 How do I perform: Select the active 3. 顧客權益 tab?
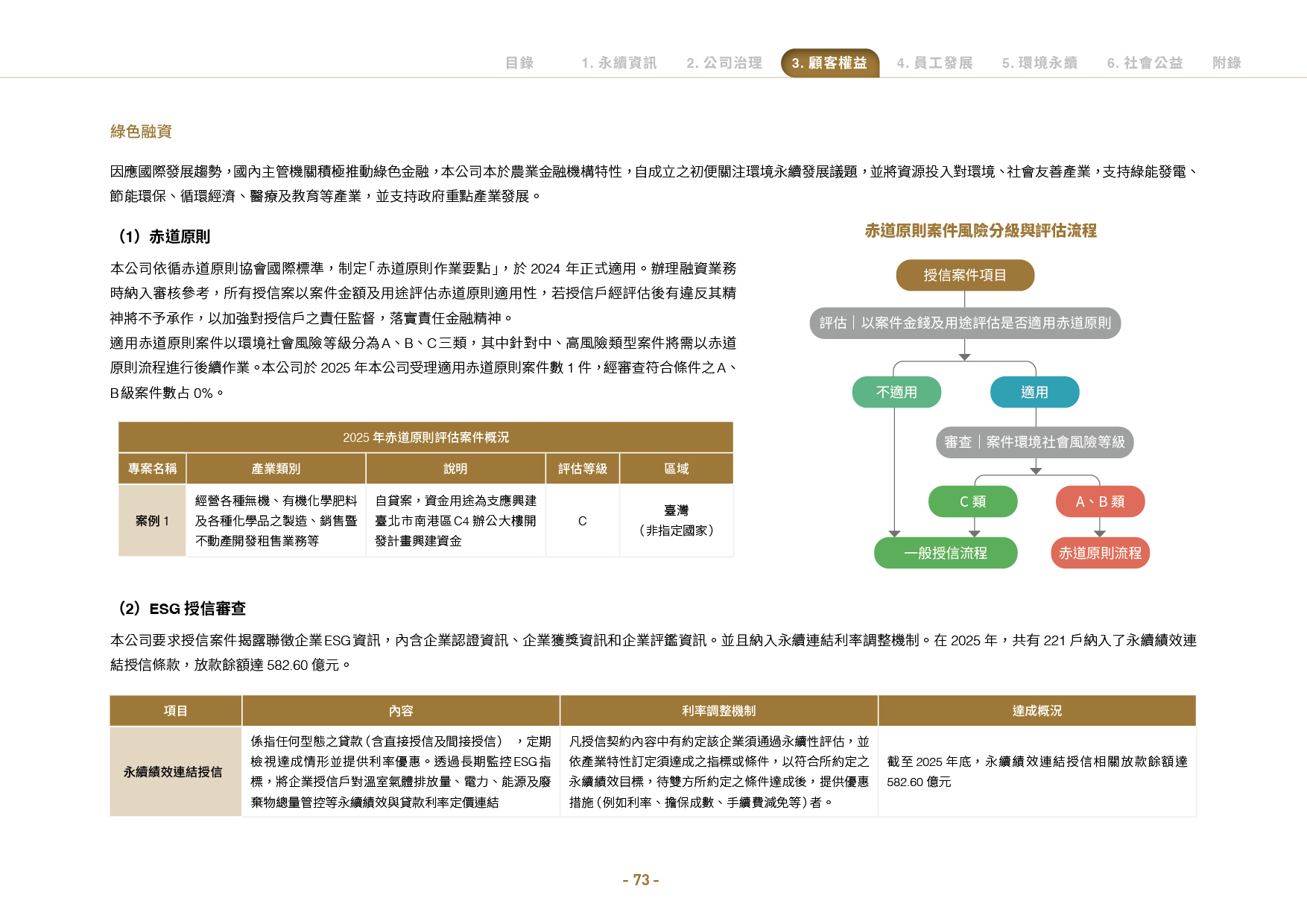point(830,63)
